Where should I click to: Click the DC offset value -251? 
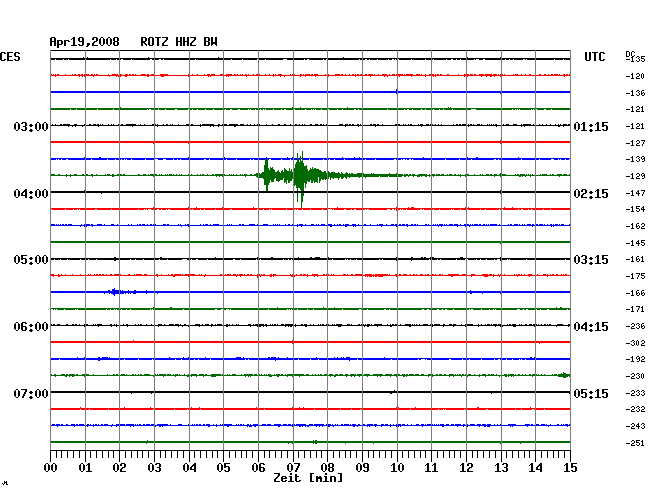[635, 443]
